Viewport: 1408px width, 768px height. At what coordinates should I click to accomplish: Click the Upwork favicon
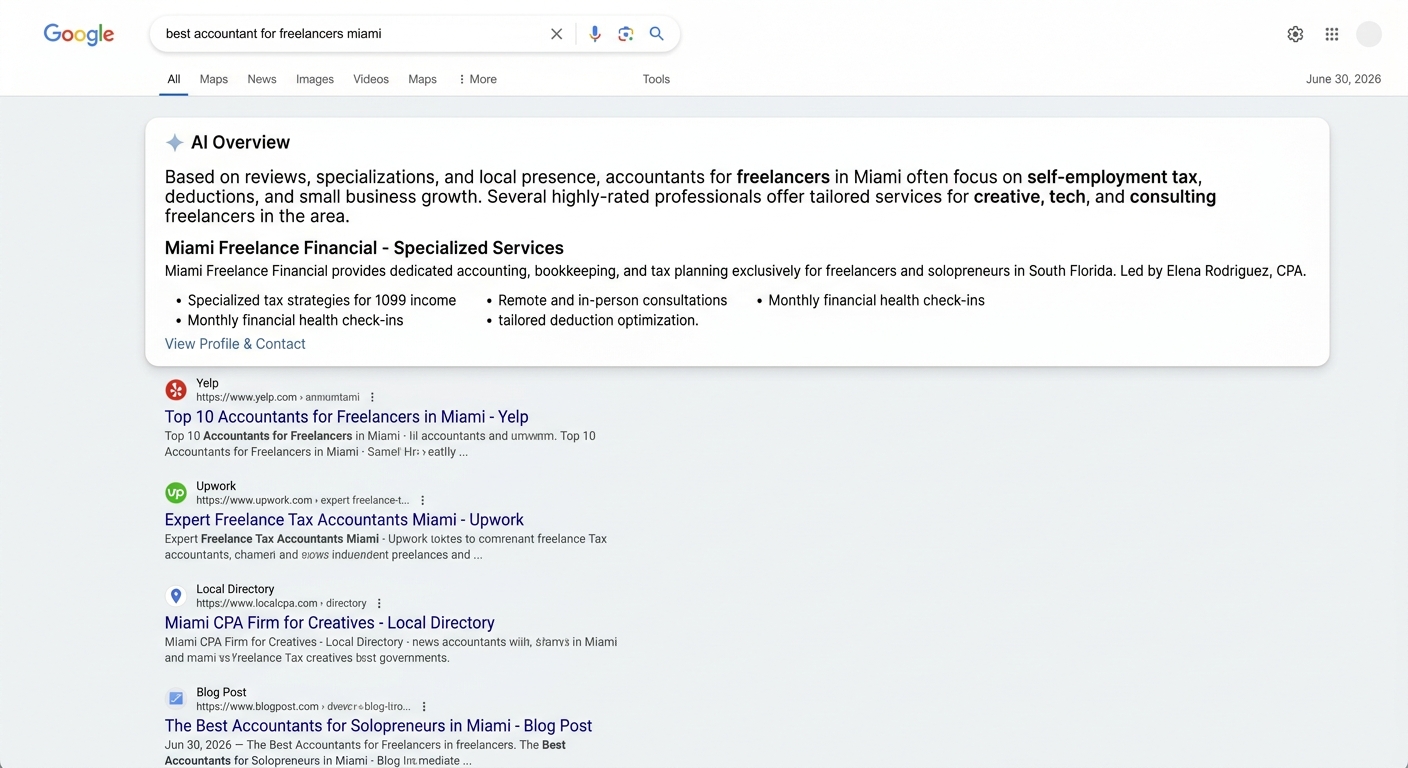176,493
